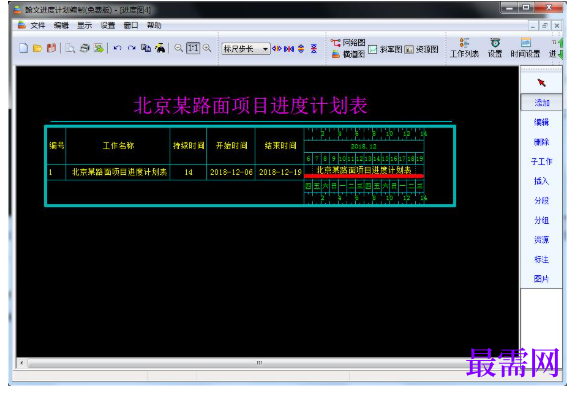Screen dimensions: 578x394
Task: Switch to 横道图 Gantt view
Action: pyautogui.click(x=348, y=54)
